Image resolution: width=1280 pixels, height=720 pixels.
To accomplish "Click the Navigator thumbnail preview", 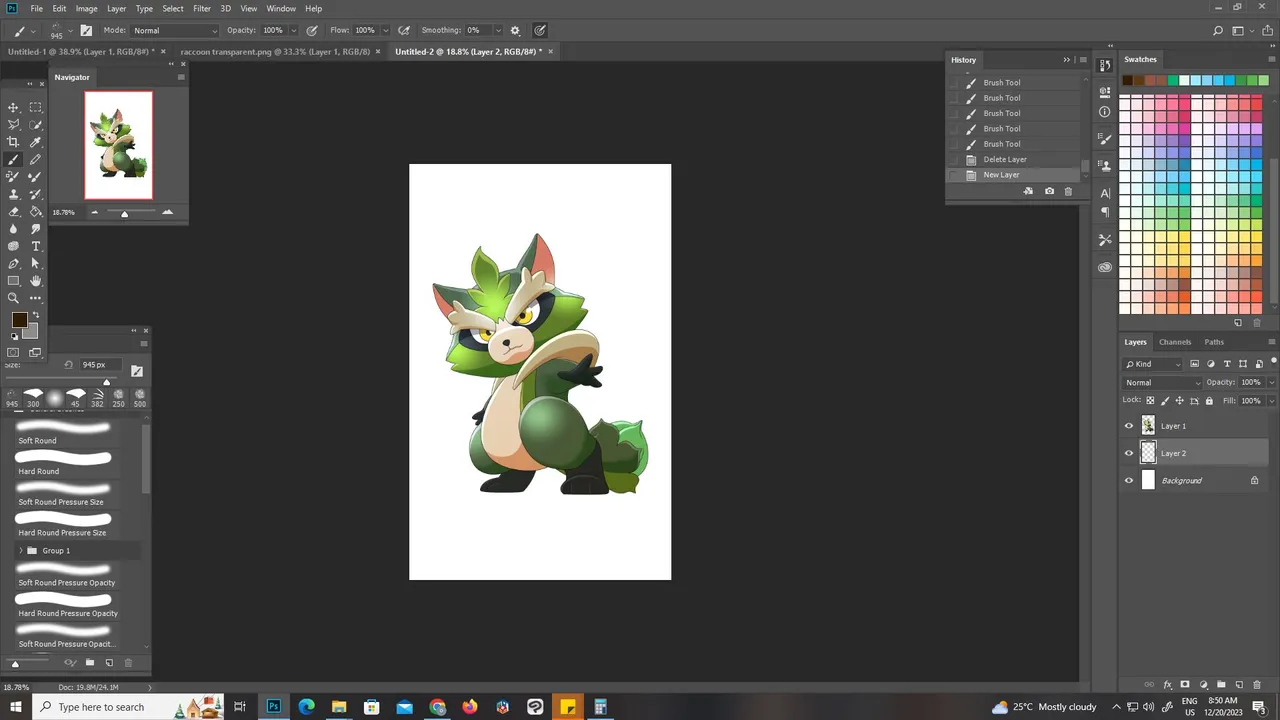I will [119, 145].
